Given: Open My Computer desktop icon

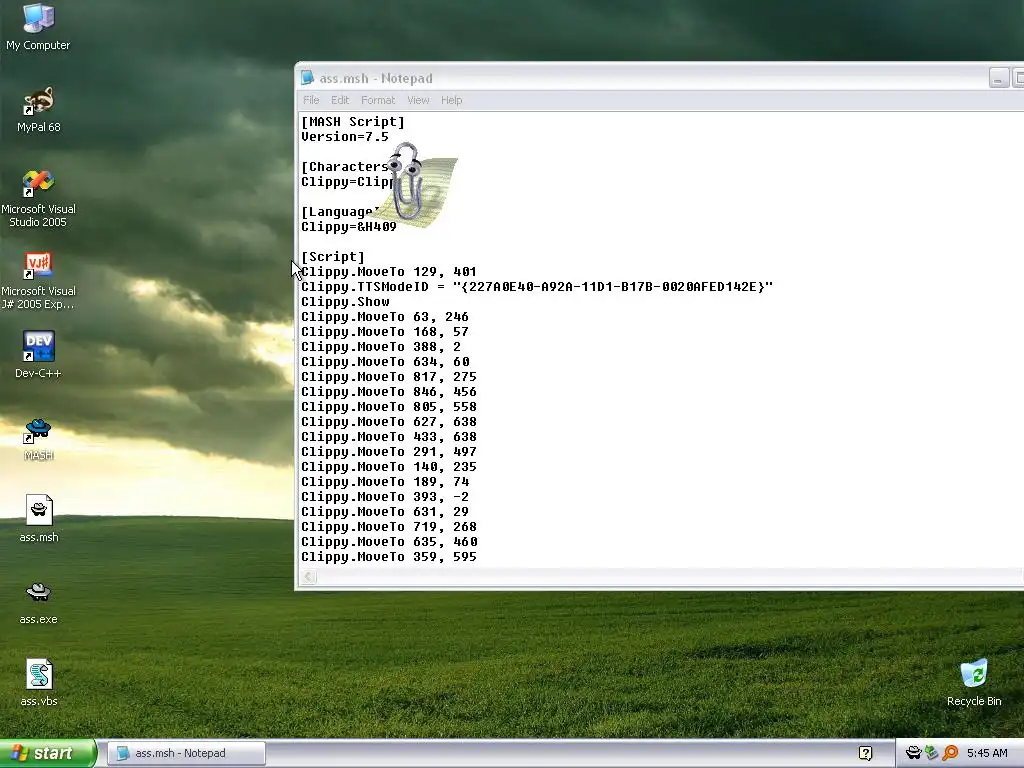Looking at the screenshot, I should tap(38, 26).
